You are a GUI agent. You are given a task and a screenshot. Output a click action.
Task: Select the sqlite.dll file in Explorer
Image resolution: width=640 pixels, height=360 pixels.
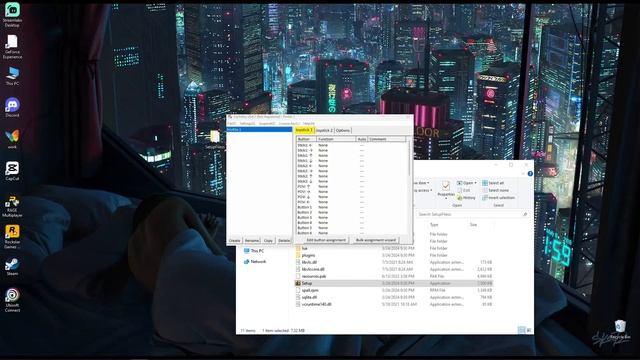tap(394, 297)
